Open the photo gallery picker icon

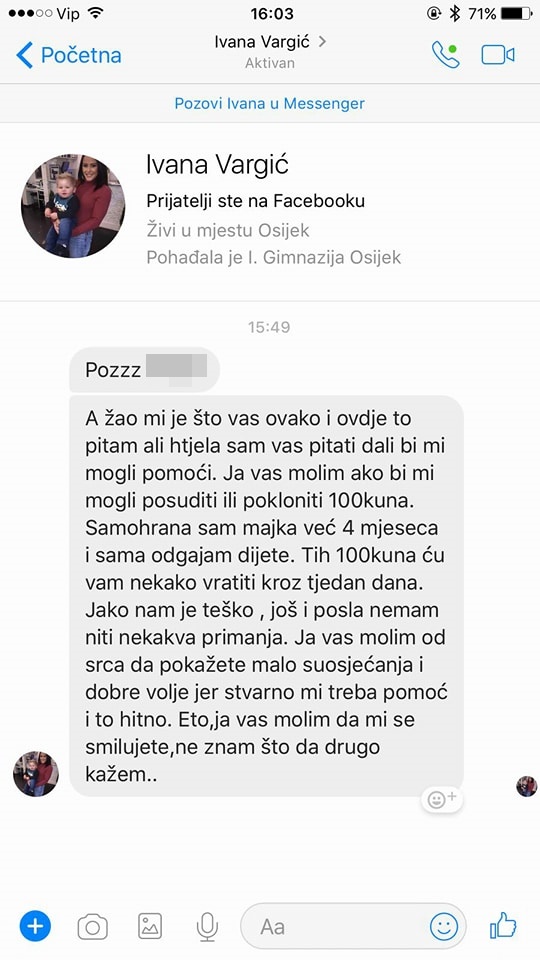pyautogui.click(x=150, y=926)
